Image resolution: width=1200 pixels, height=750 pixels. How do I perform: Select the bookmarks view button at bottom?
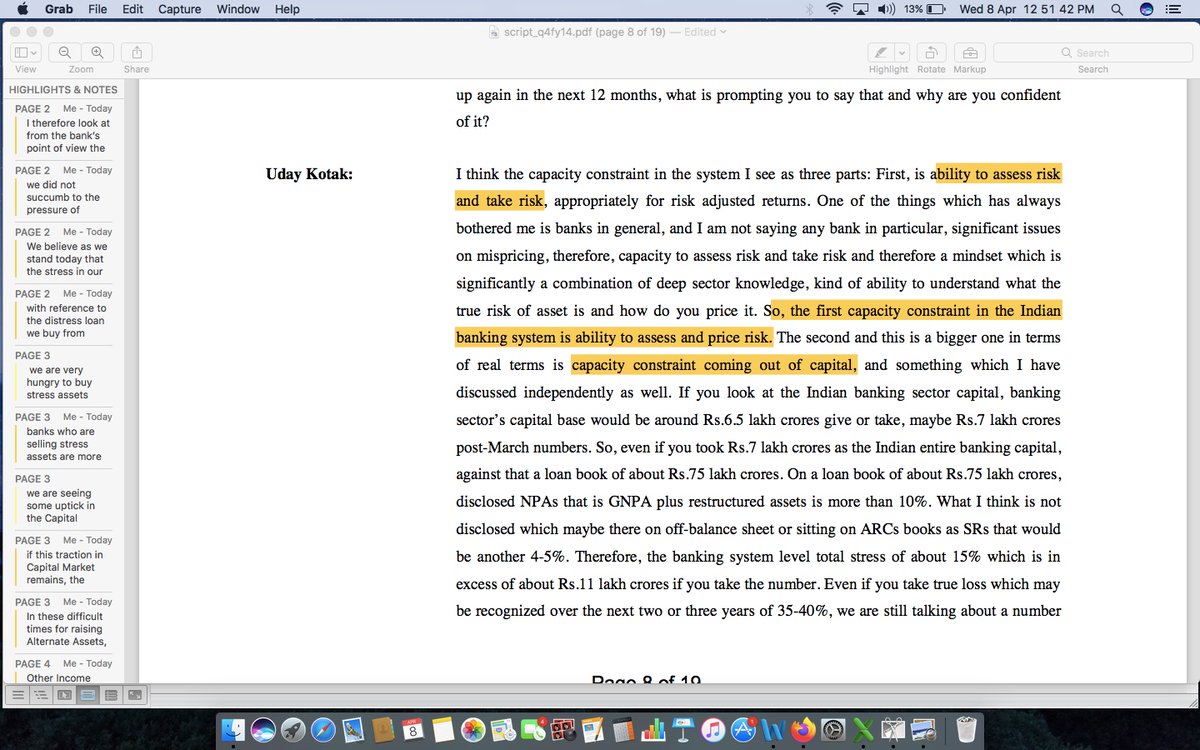[x=111, y=694]
